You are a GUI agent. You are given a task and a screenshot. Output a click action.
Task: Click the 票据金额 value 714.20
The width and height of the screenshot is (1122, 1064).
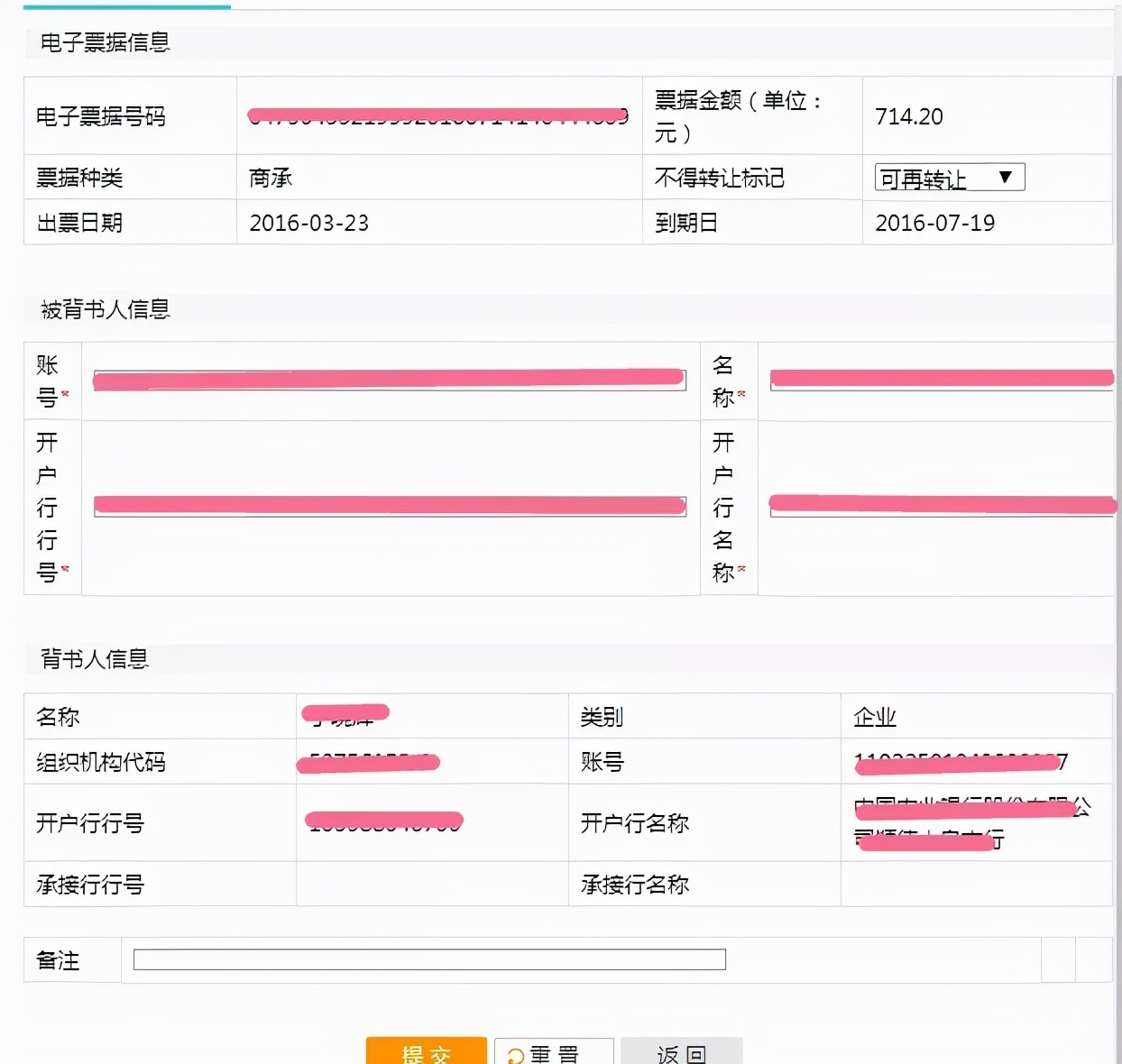click(x=909, y=115)
